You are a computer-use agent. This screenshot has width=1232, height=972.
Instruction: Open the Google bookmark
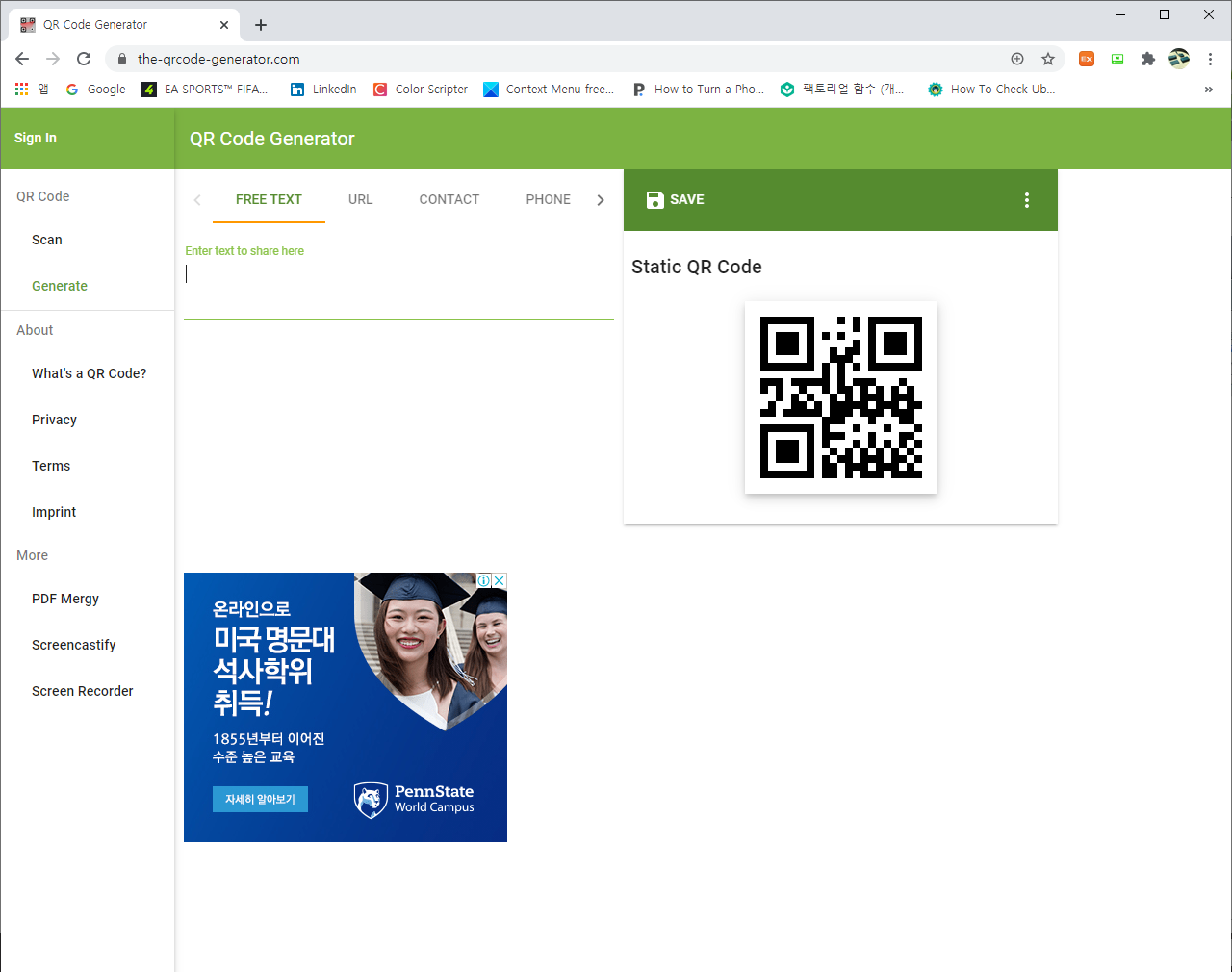point(96,89)
